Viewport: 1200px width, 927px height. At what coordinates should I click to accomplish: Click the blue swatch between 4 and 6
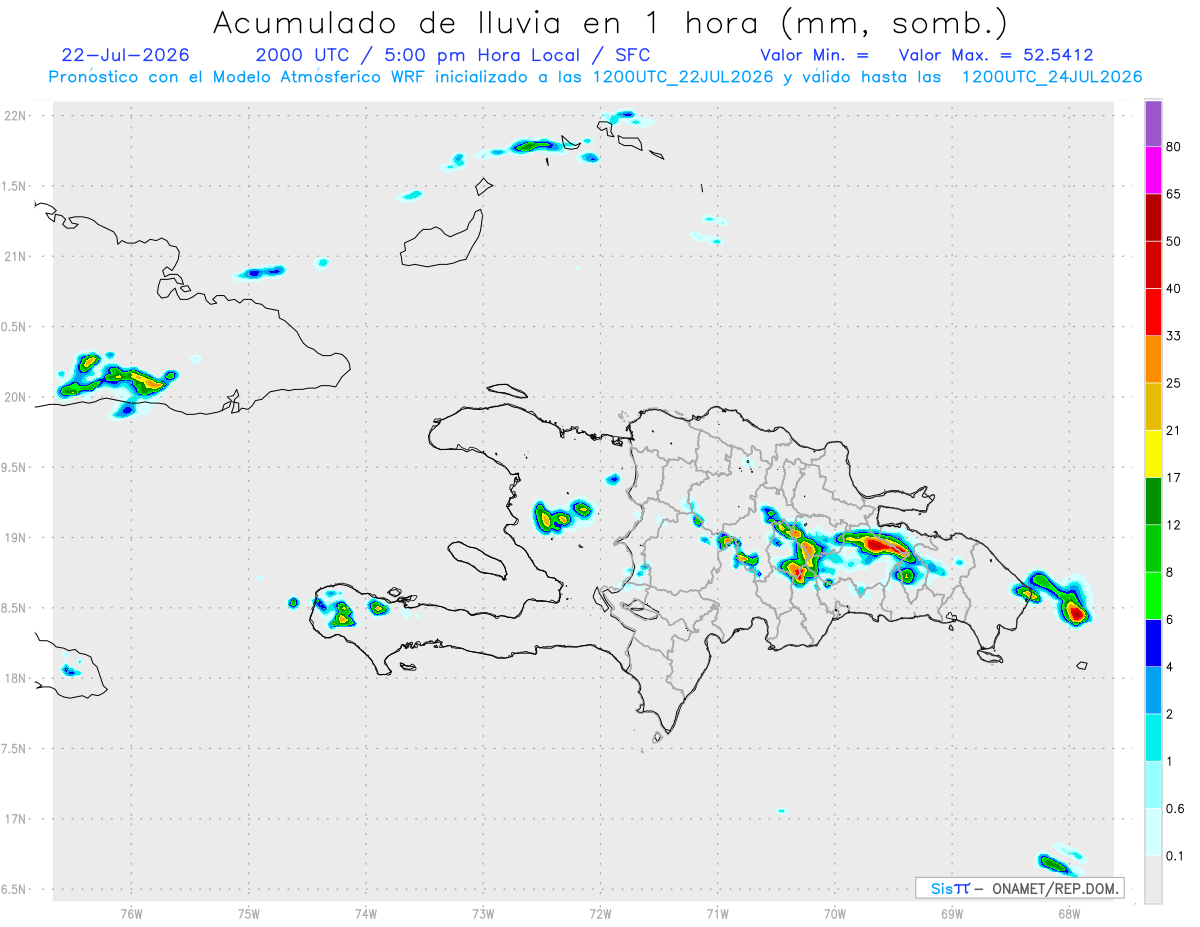pyautogui.click(x=1153, y=643)
